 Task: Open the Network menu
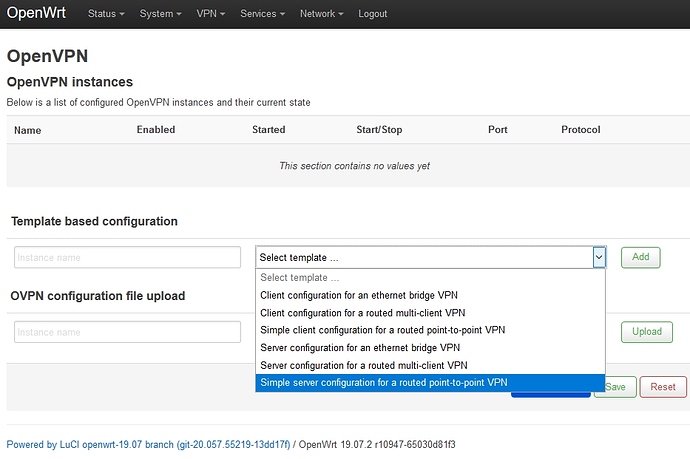point(321,14)
